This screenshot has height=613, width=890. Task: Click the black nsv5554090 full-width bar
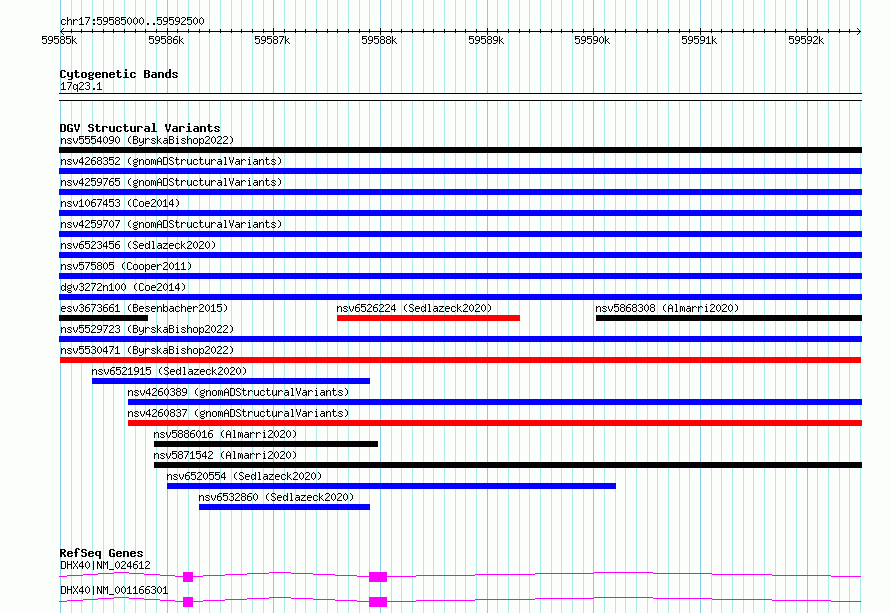(x=460, y=150)
